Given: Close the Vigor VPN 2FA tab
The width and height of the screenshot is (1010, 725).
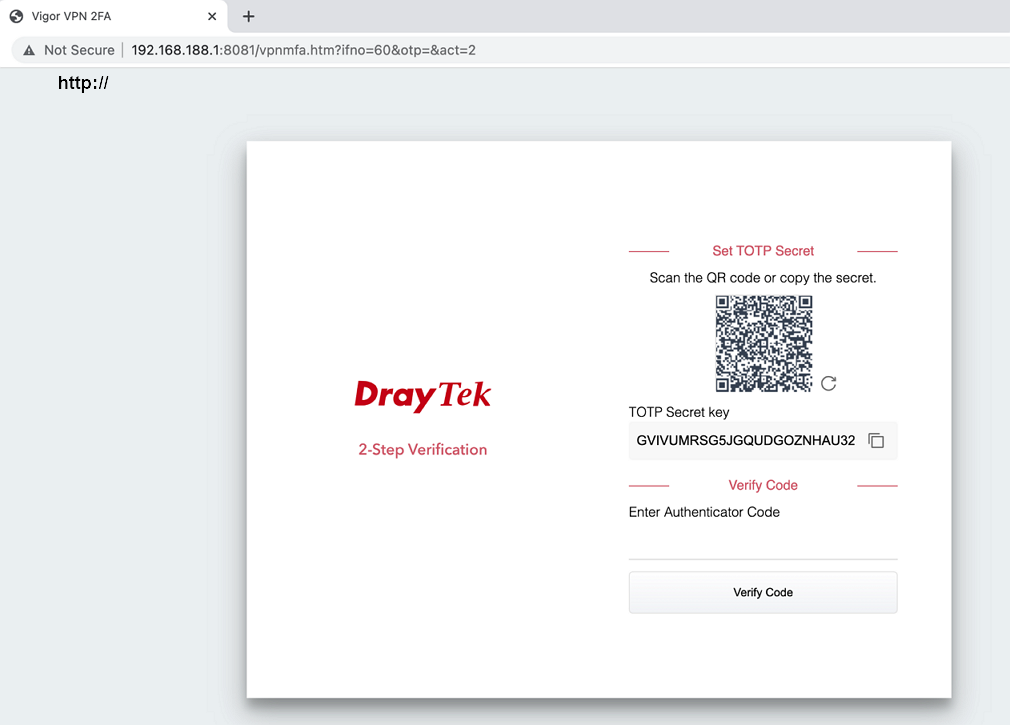Looking at the screenshot, I should (212, 17).
